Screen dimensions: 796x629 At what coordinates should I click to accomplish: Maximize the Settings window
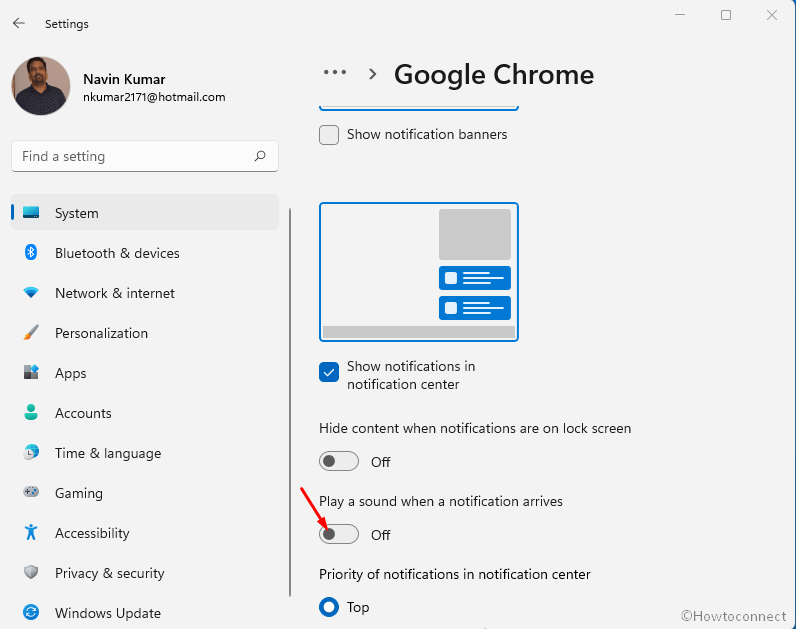click(726, 15)
